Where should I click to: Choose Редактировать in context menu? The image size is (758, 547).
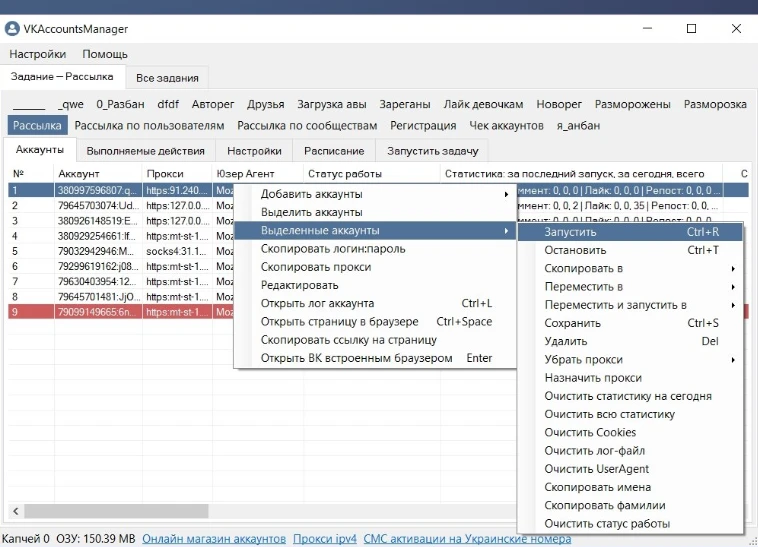[x=376, y=285]
